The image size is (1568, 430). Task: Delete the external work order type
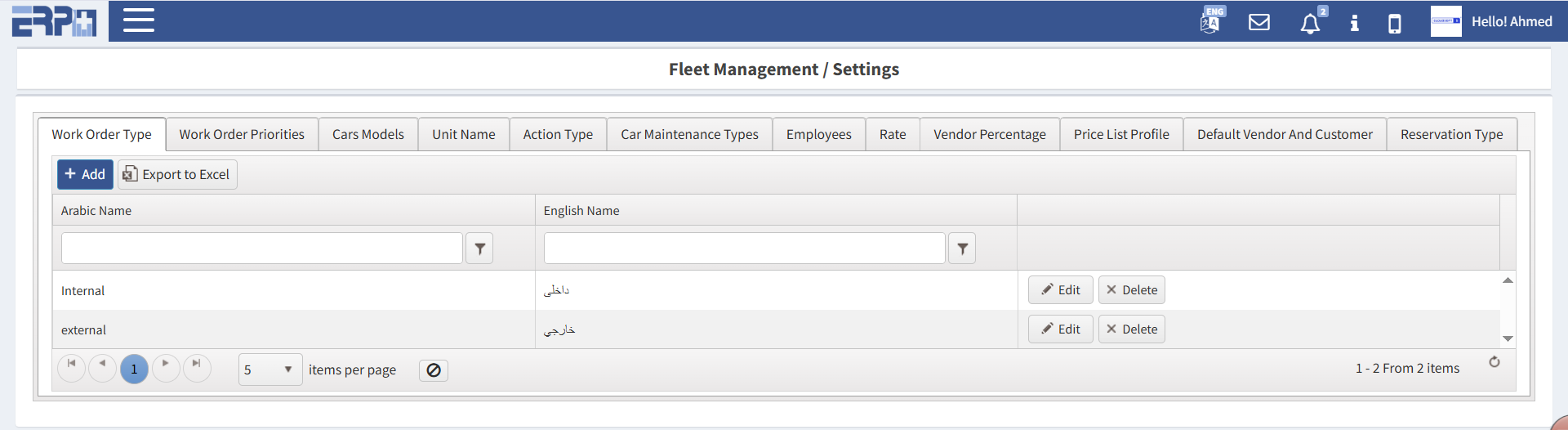click(x=1131, y=329)
